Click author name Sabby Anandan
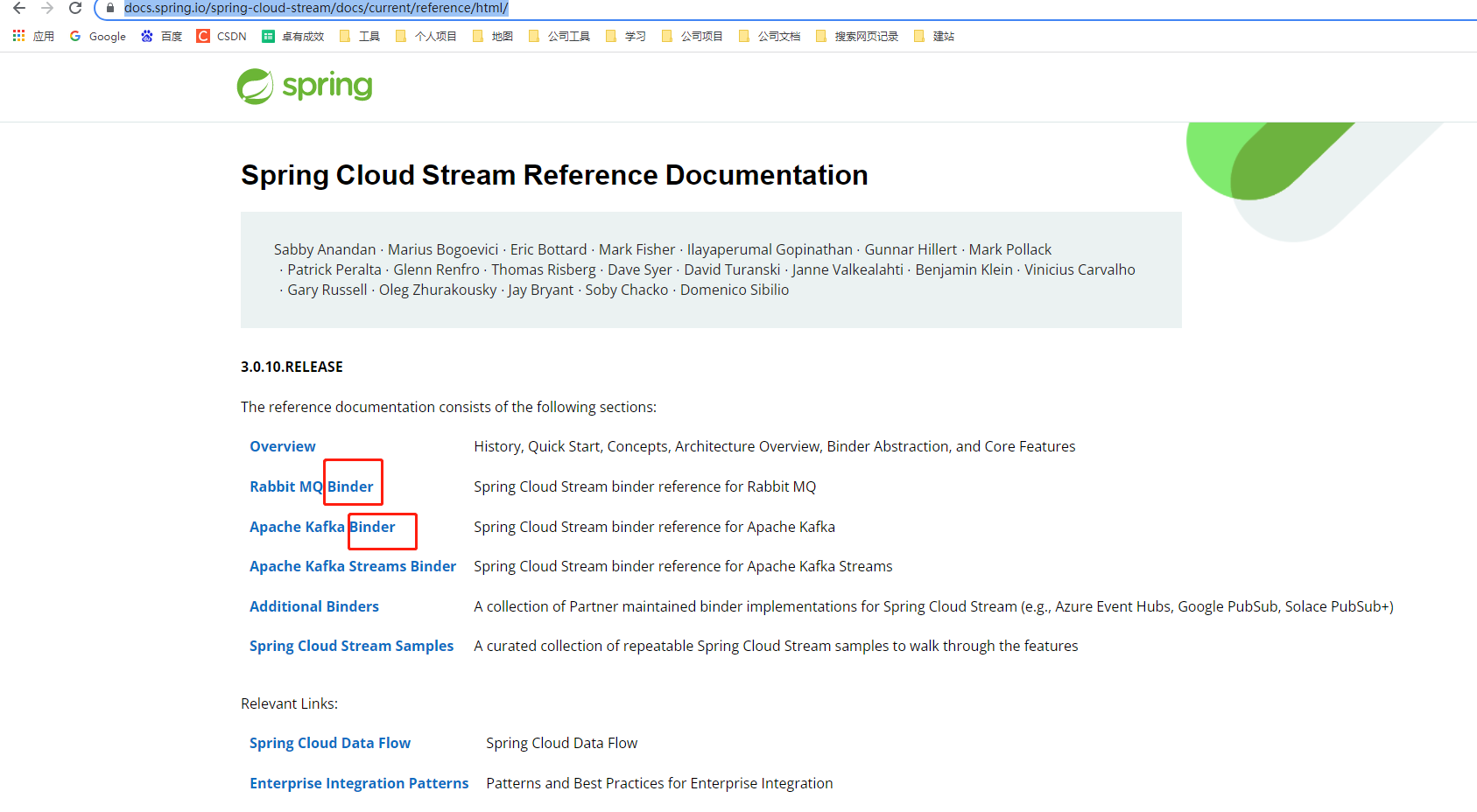This screenshot has height=812, width=1477. tap(325, 249)
